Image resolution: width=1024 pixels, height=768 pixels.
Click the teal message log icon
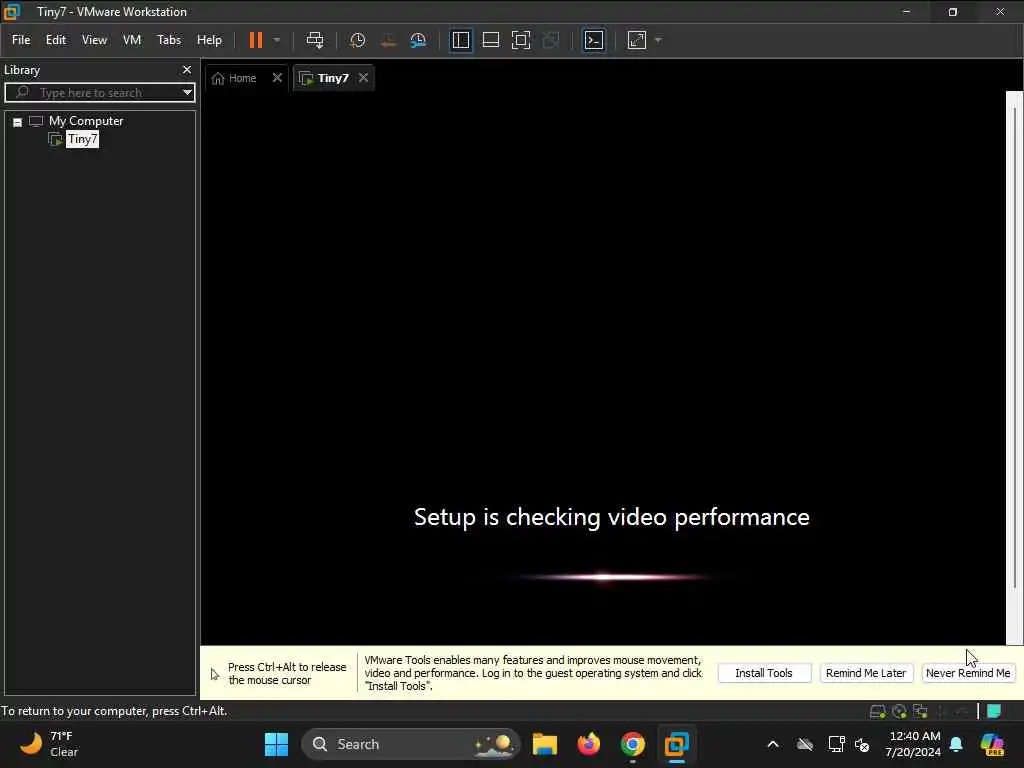[x=994, y=711]
